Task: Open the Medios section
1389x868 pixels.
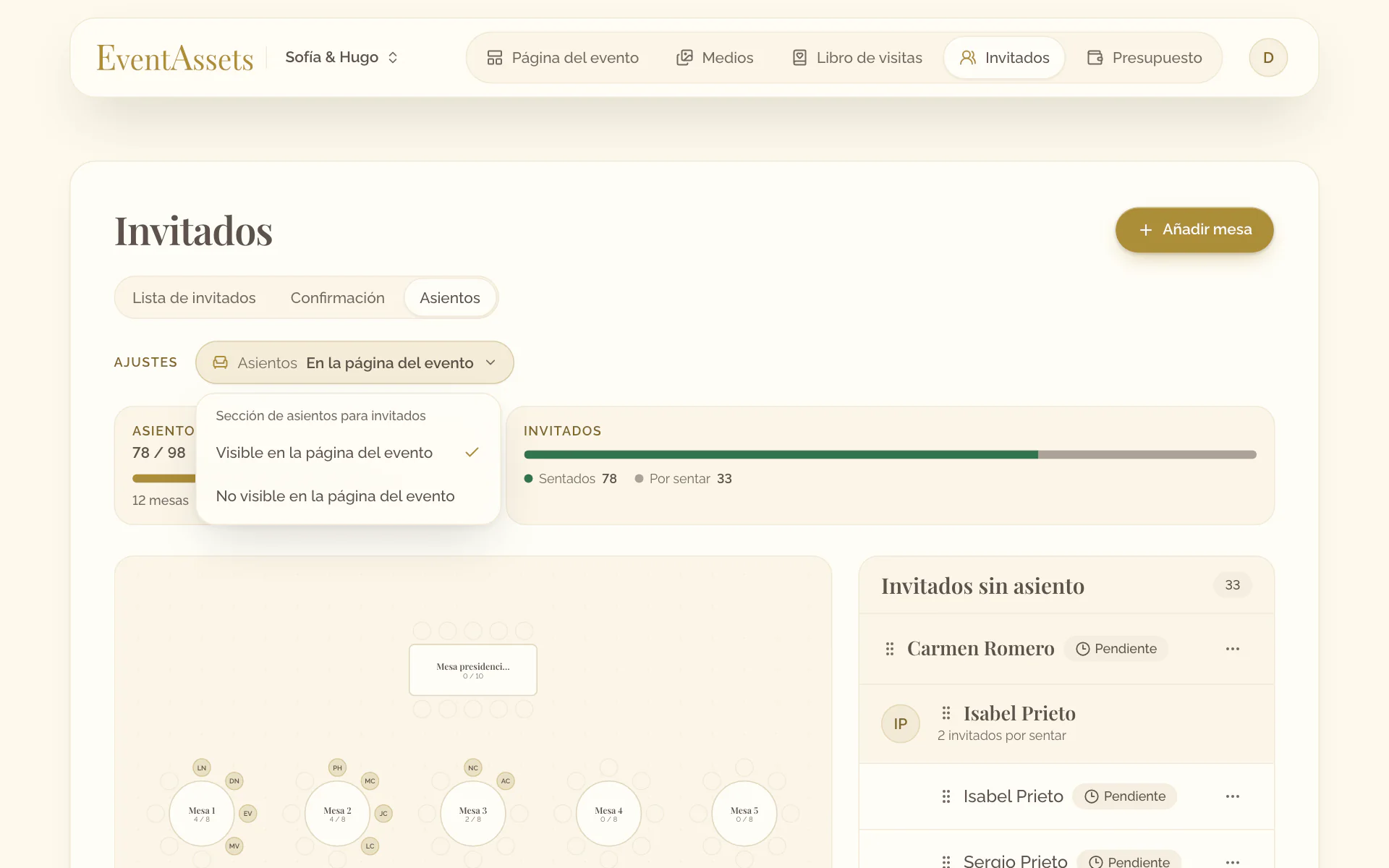Action: (714, 58)
